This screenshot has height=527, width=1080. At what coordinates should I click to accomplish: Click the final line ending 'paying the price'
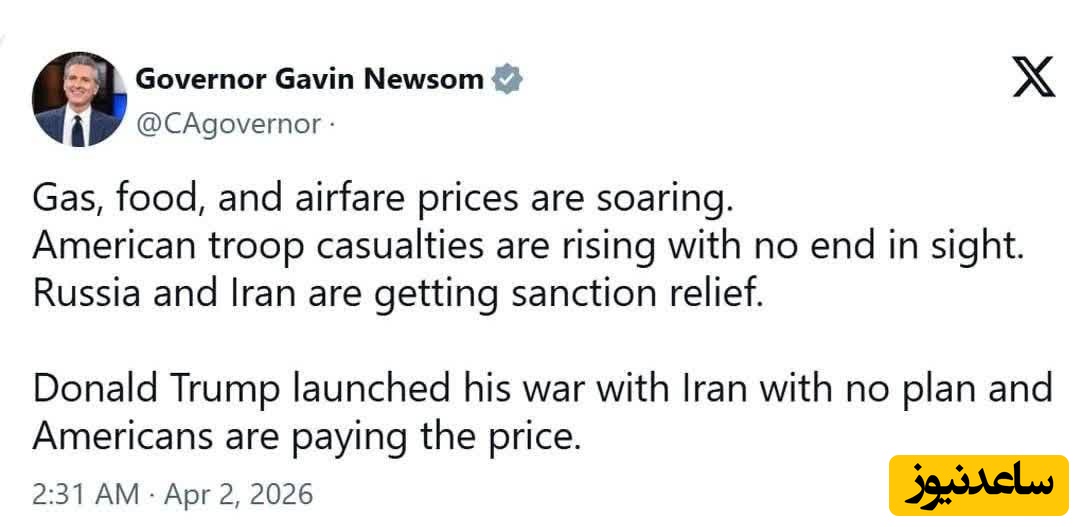click(x=306, y=436)
